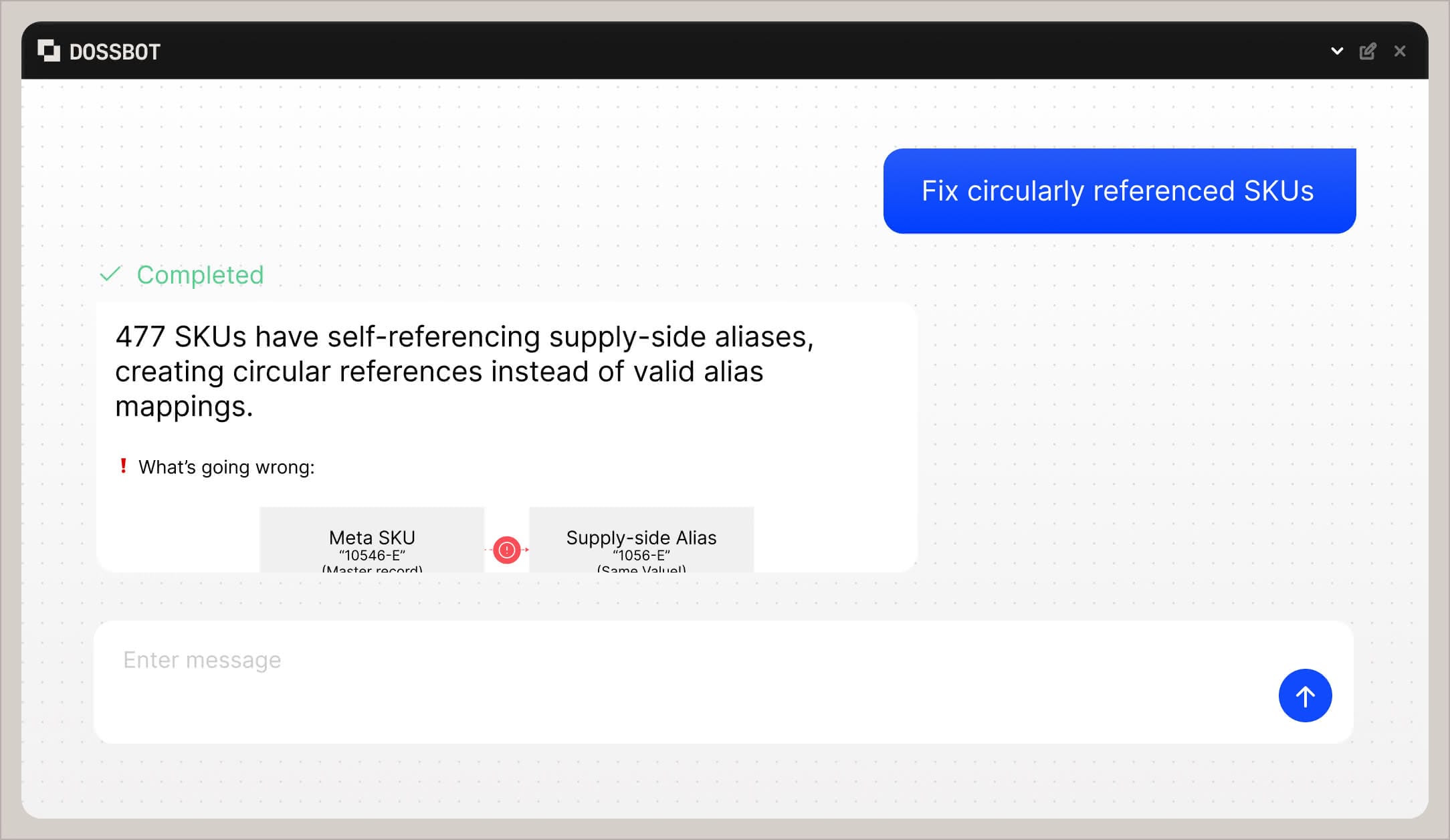The image size is (1450, 840).
Task: Click the word "mappings." in the reply
Action: click(184, 407)
